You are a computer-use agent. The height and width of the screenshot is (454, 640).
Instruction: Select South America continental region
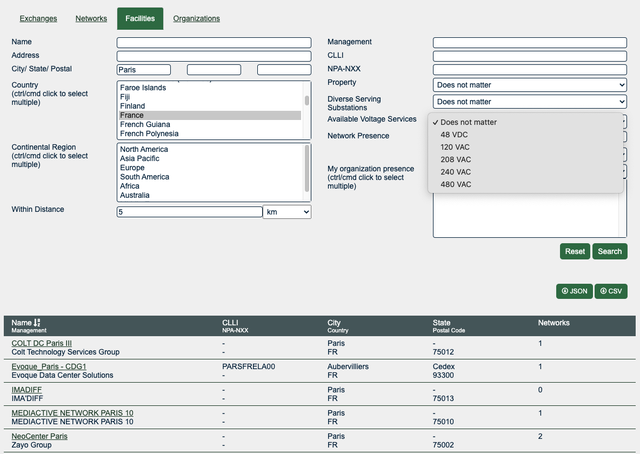point(210,177)
